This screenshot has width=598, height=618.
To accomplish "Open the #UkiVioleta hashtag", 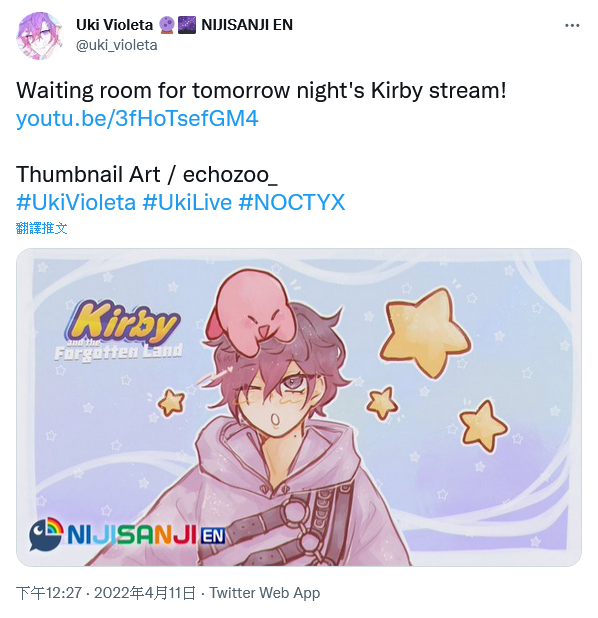I will click(76, 203).
